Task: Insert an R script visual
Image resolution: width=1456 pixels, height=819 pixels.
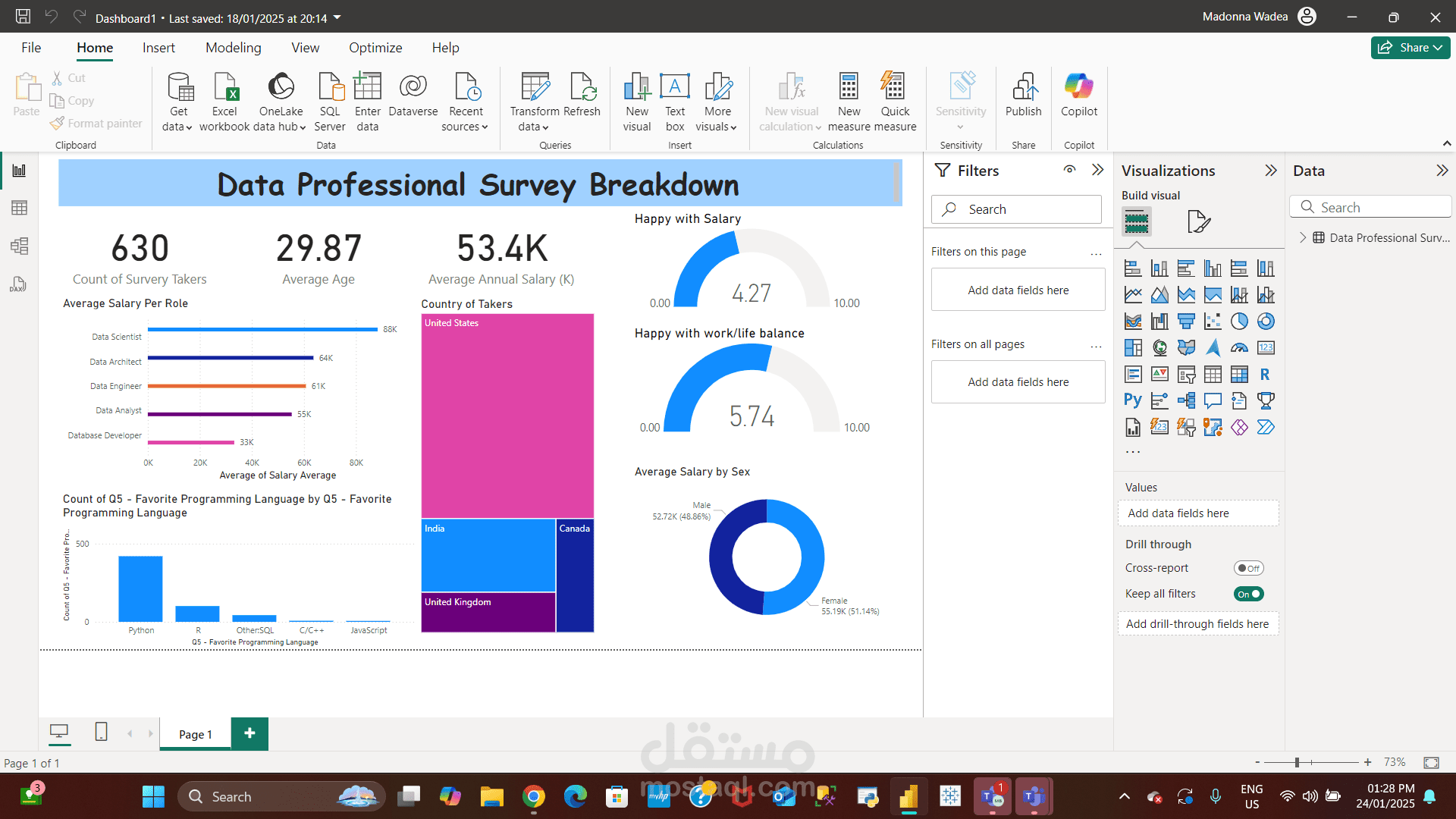Action: pyautogui.click(x=1266, y=375)
